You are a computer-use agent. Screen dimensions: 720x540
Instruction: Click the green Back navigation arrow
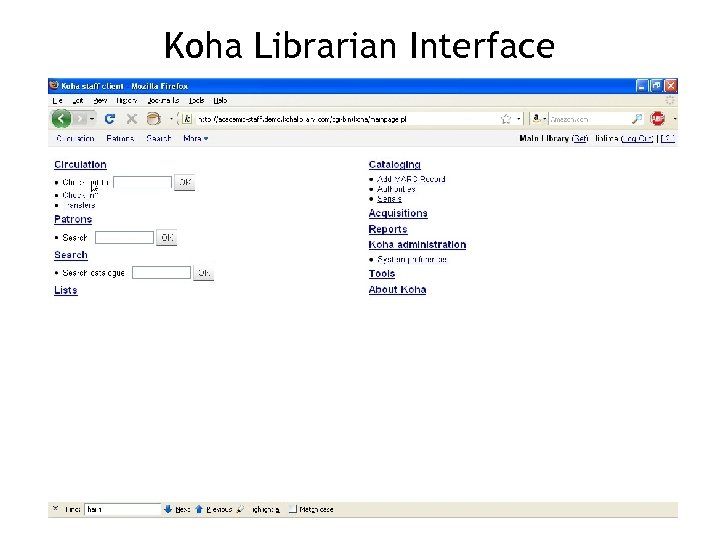click(62, 119)
